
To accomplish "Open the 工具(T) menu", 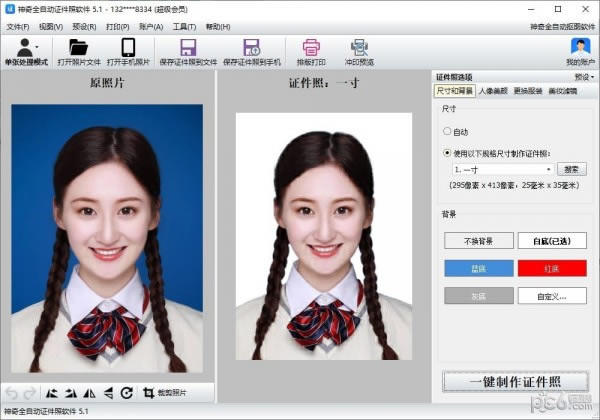I will 183,25.
